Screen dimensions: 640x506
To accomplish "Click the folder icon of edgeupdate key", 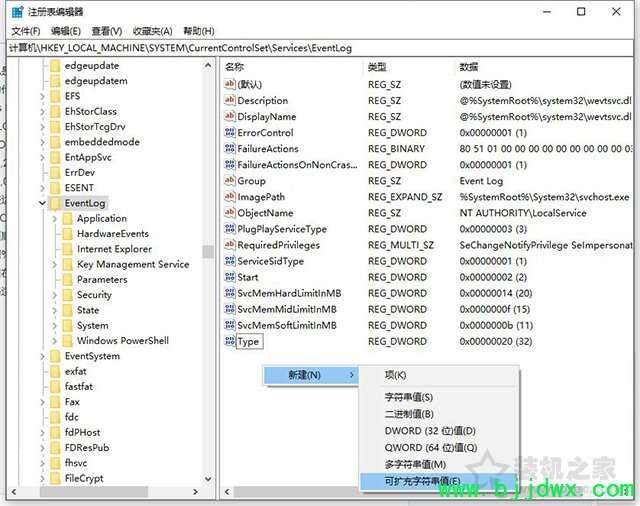I will click(55, 65).
